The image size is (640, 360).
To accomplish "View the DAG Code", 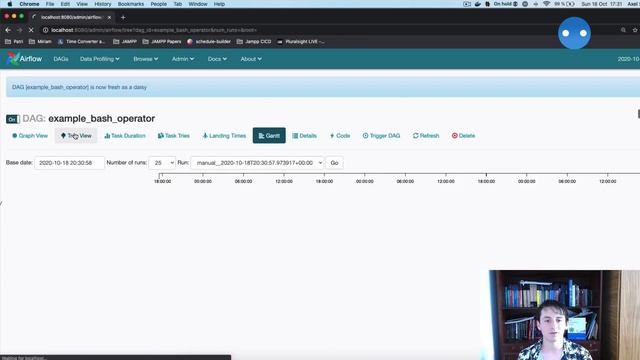I will (340, 136).
